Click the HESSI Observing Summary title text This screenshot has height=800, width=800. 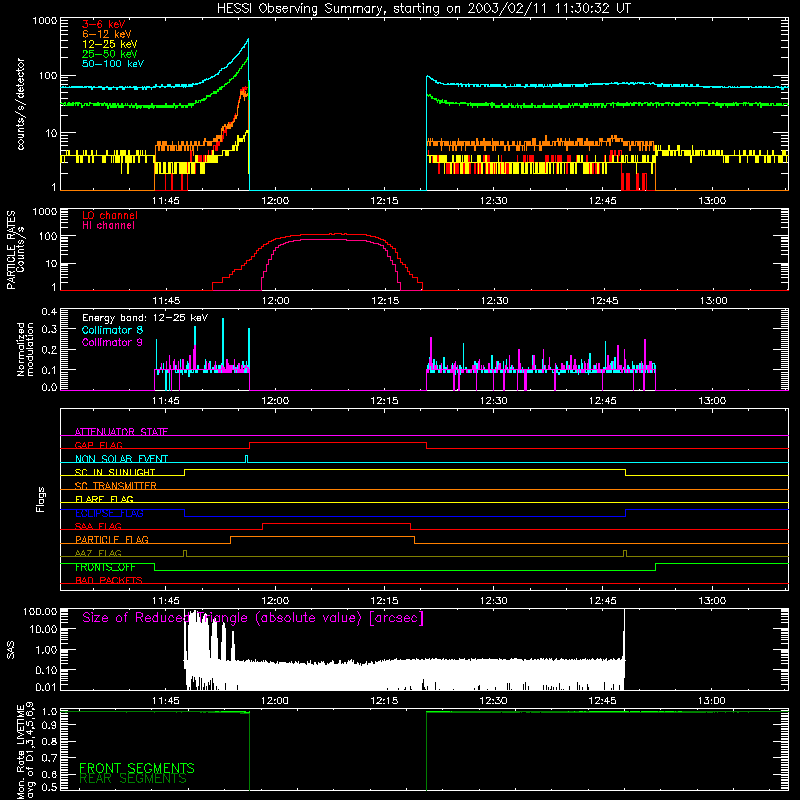(x=424, y=9)
